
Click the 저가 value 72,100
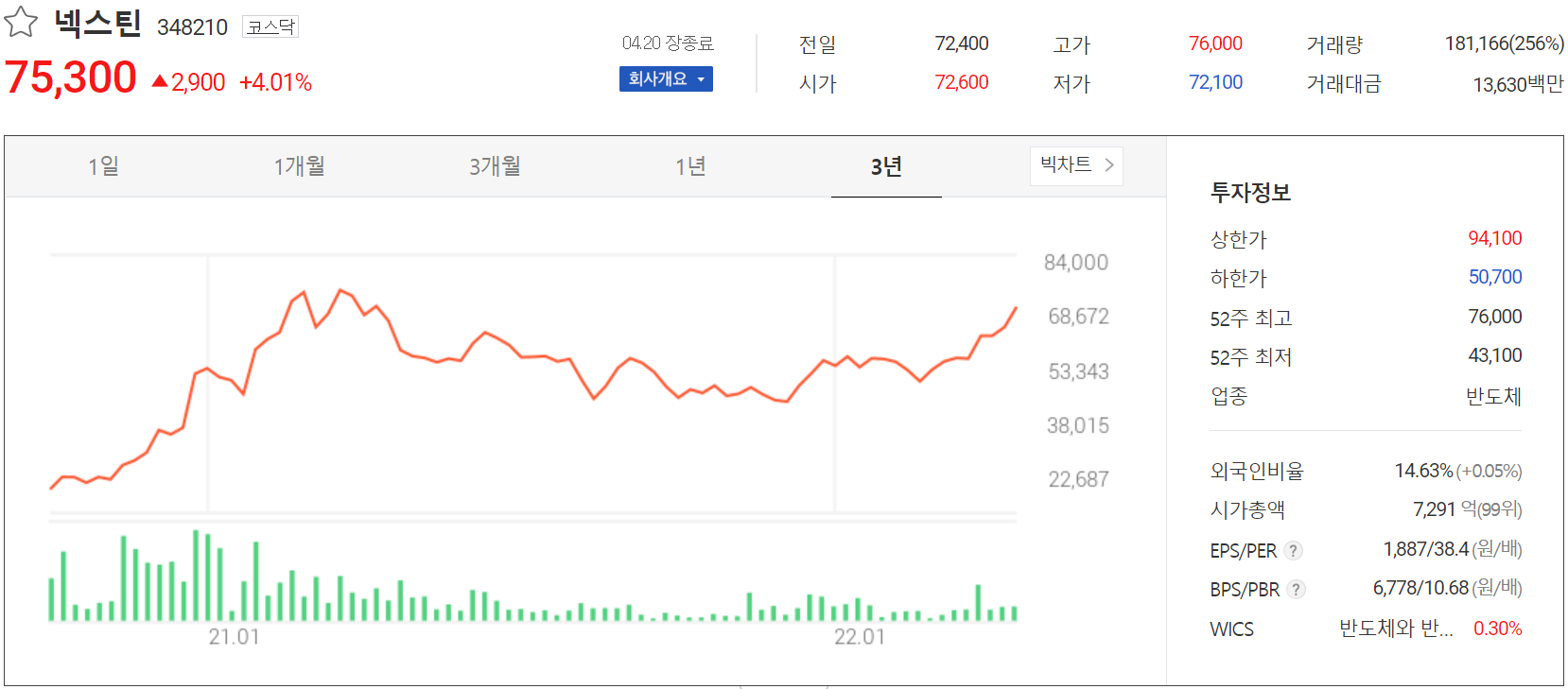click(1215, 82)
